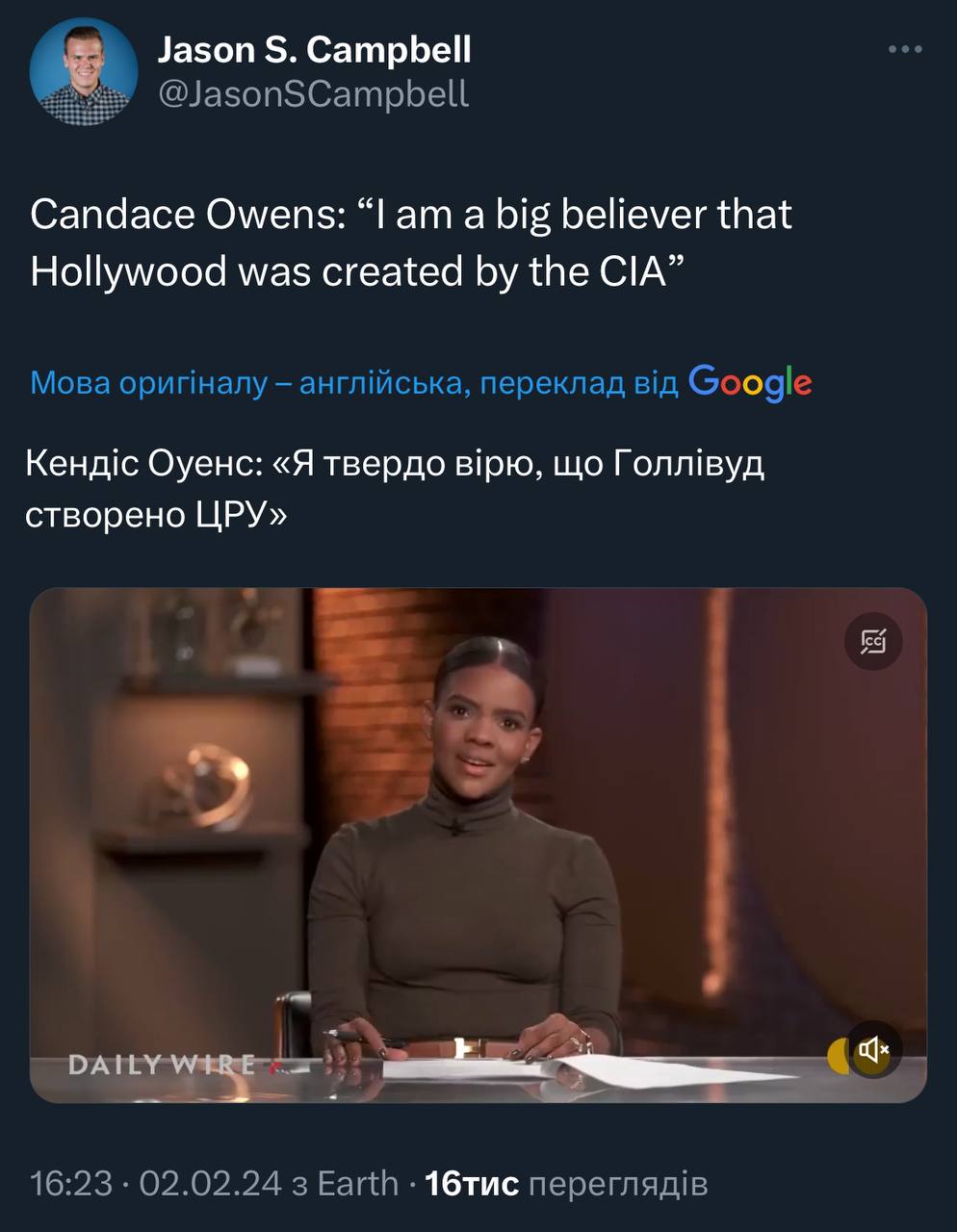Click the 16:23 post time
Screen dimensions: 957x1232
70,1183
